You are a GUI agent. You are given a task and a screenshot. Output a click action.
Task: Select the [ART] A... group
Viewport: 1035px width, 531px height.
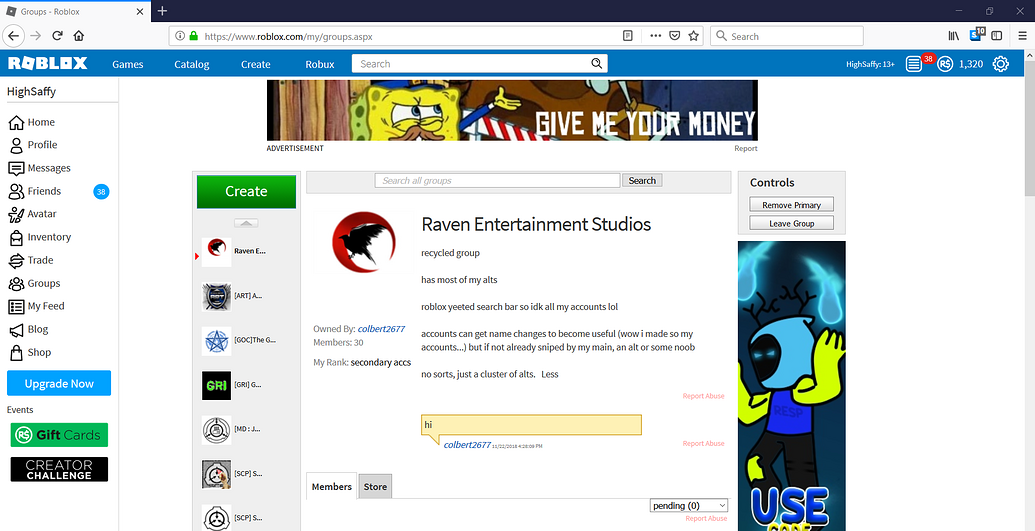[232, 297]
